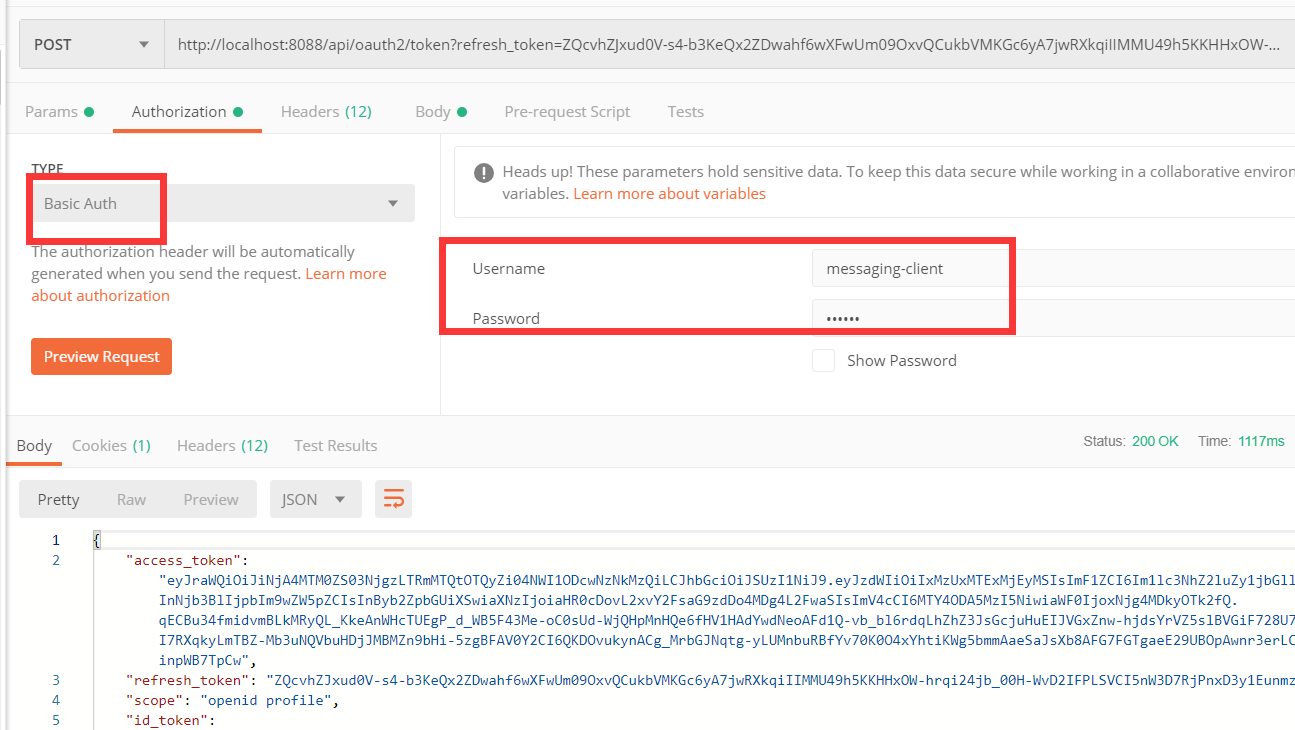Image resolution: width=1295 pixels, height=730 pixels.
Task: Open the Test Results tab
Action: point(335,446)
